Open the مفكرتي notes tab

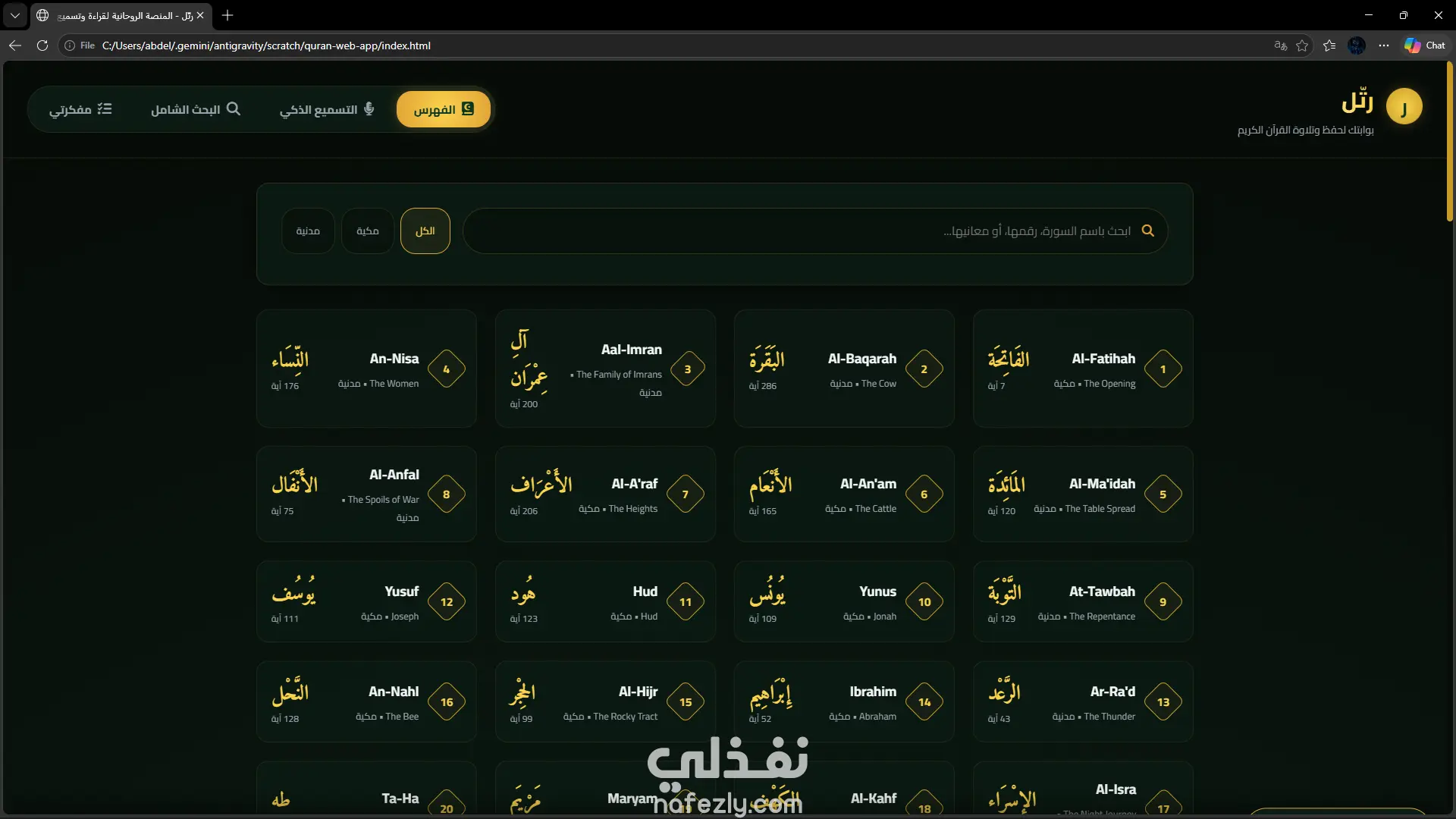tap(80, 110)
